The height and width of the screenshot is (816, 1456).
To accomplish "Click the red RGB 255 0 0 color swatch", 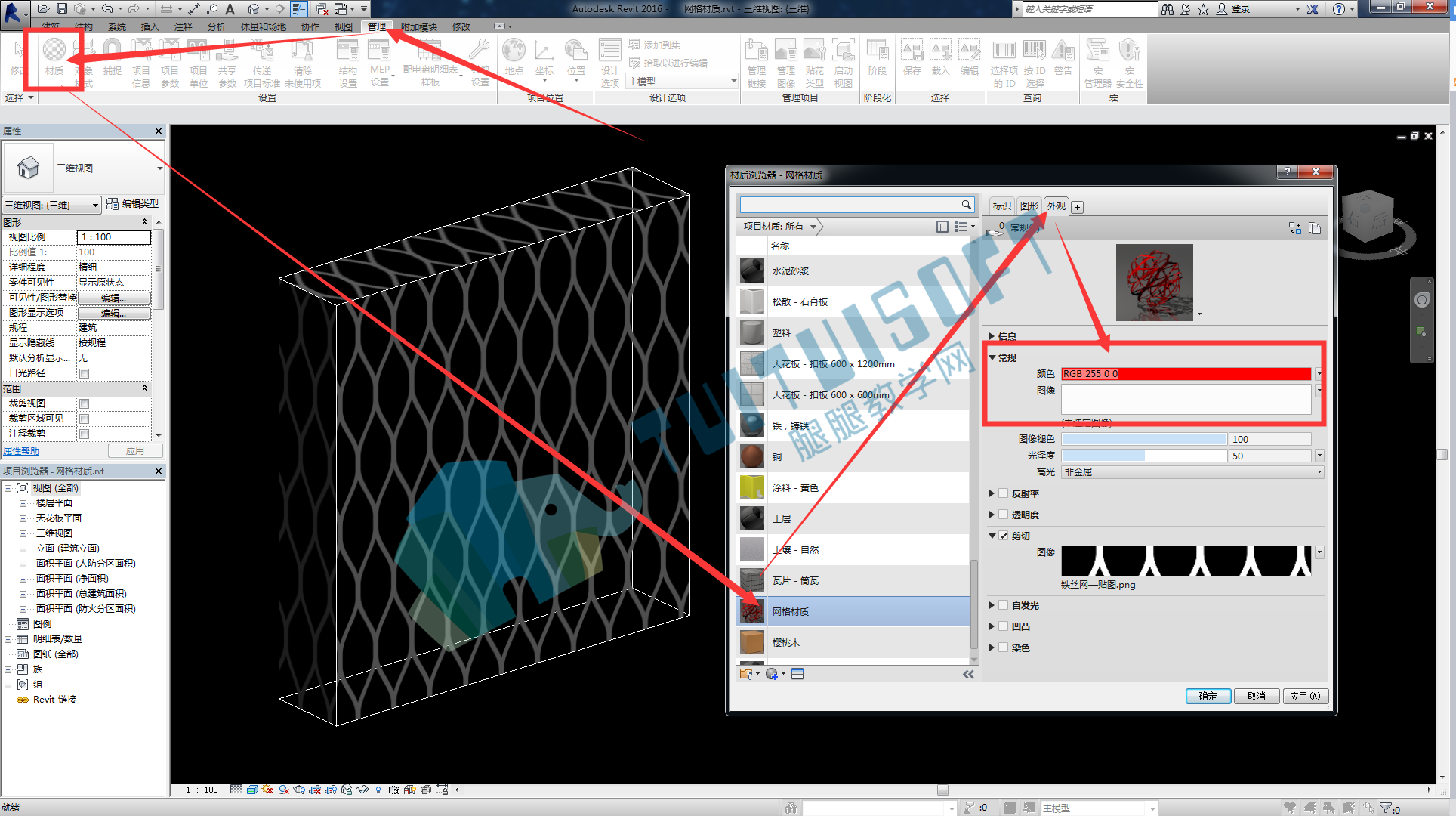I will coord(1186,374).
